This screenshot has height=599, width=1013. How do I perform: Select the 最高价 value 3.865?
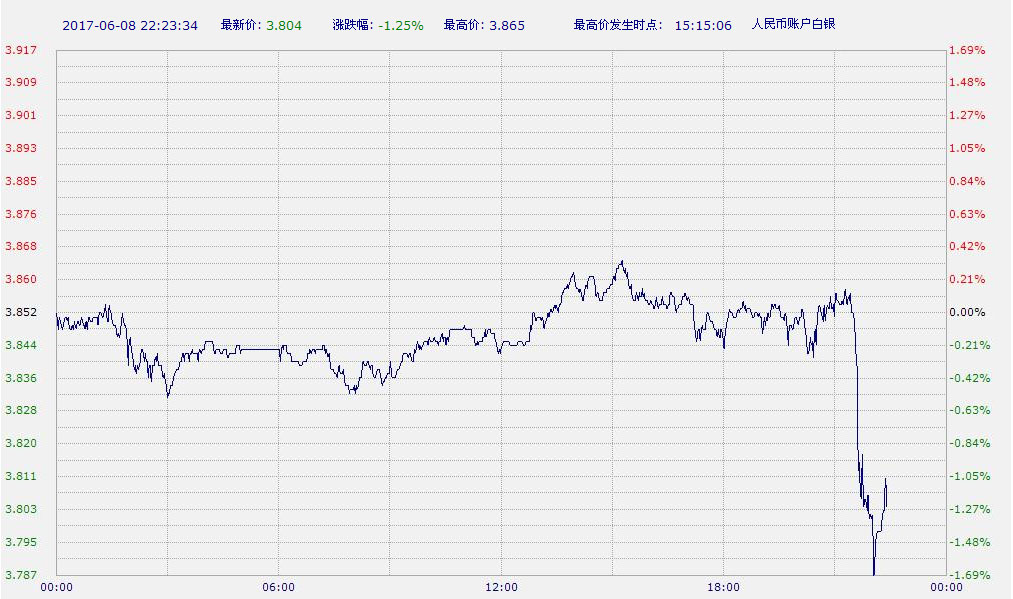click(x=507, y=26)
